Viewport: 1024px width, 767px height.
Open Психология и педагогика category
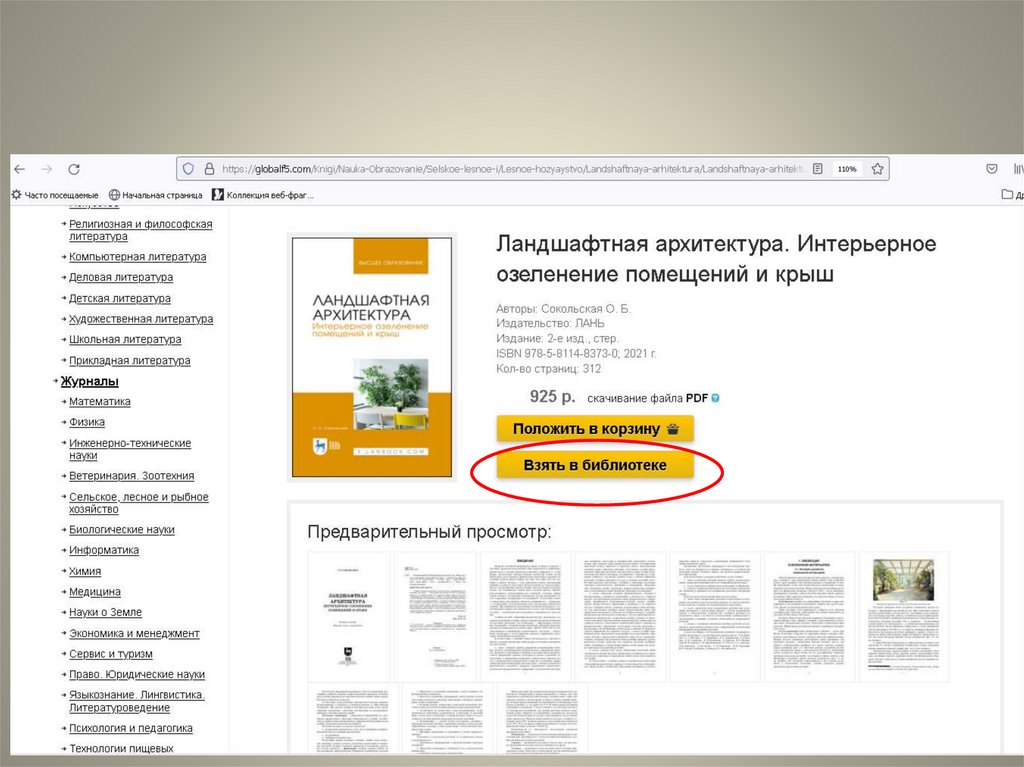(131, 728)
